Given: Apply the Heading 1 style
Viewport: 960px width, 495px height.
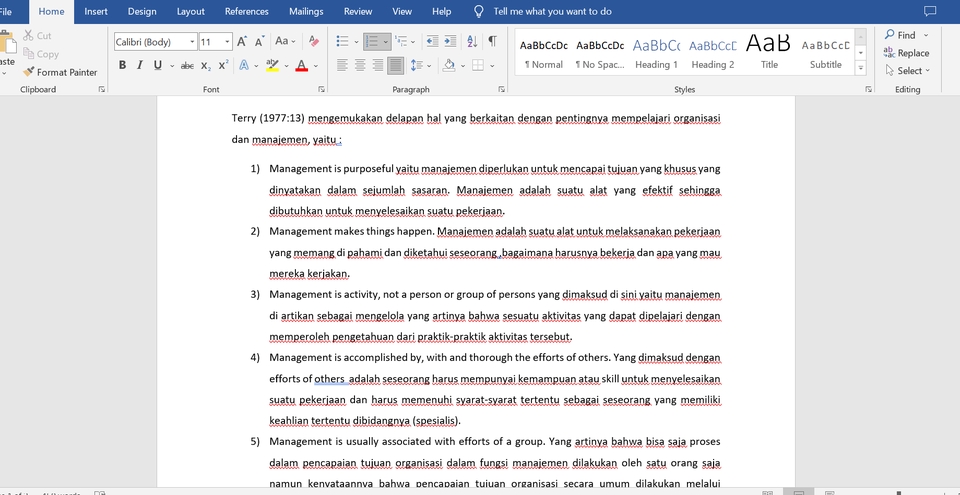Looking at the screenshot, I should coord(656,53).
